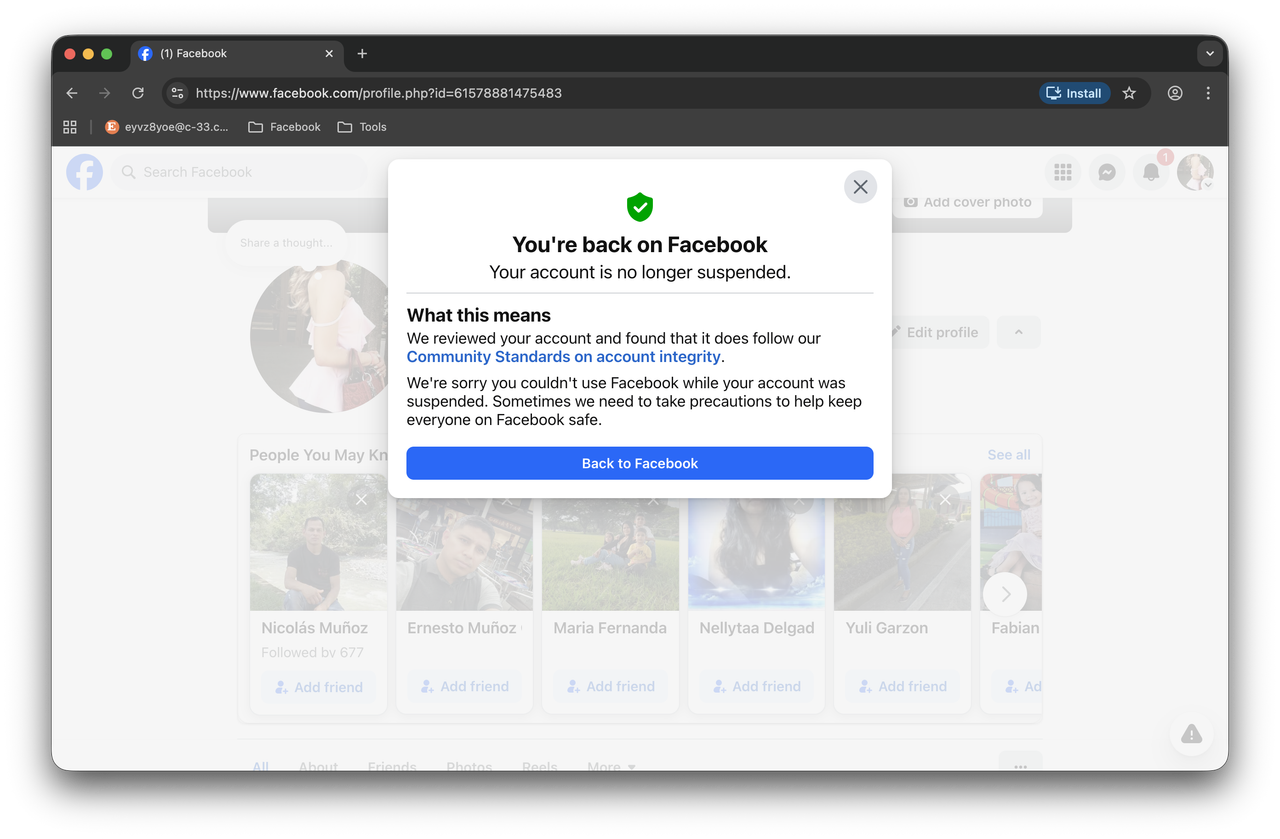The width and height of the screenshot is (1280, 839).
Task: Expand the tab search dropdown
Action: [x=1210, y=54]
